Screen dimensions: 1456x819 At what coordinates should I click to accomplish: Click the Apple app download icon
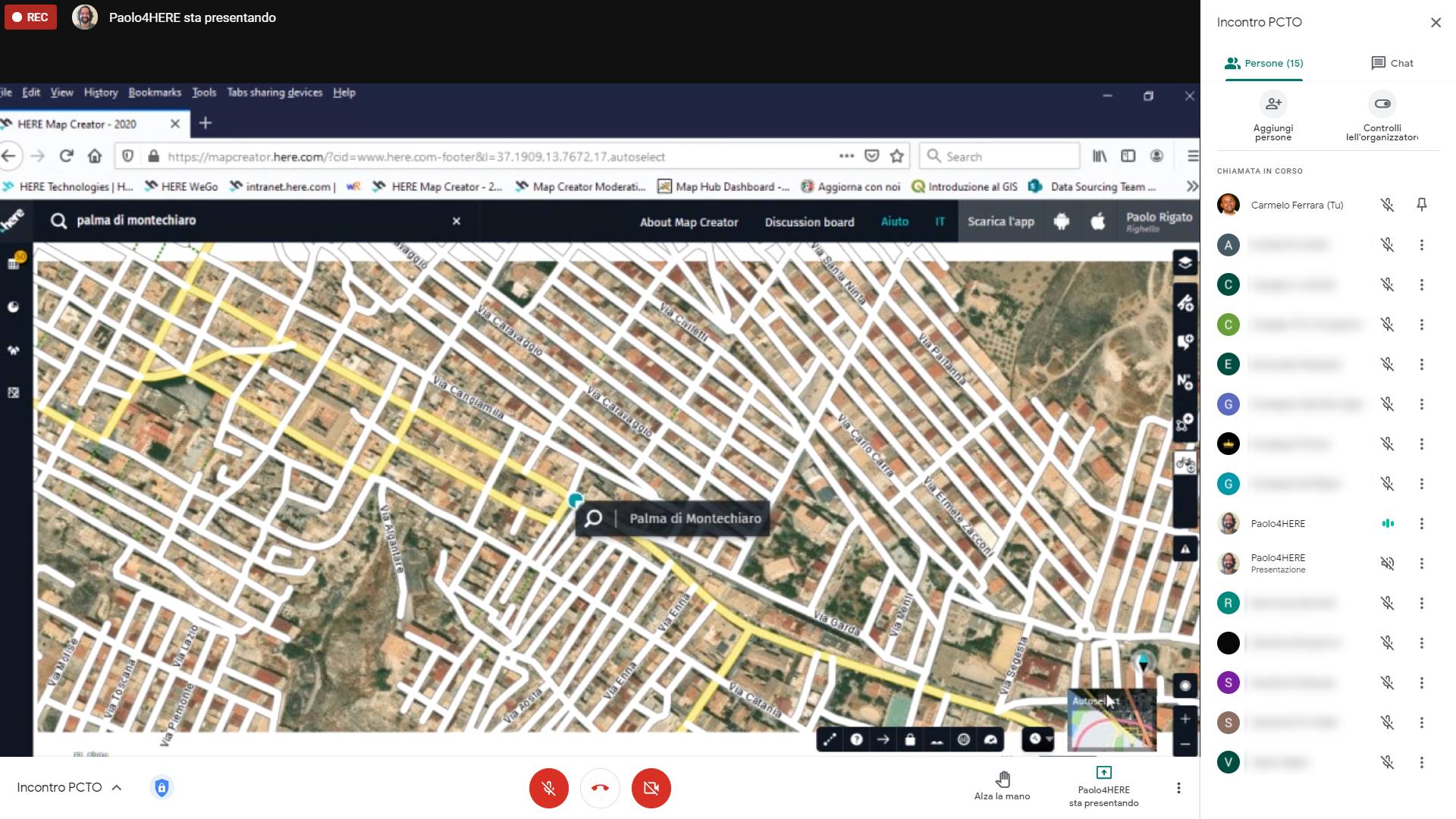[1097, 221]
